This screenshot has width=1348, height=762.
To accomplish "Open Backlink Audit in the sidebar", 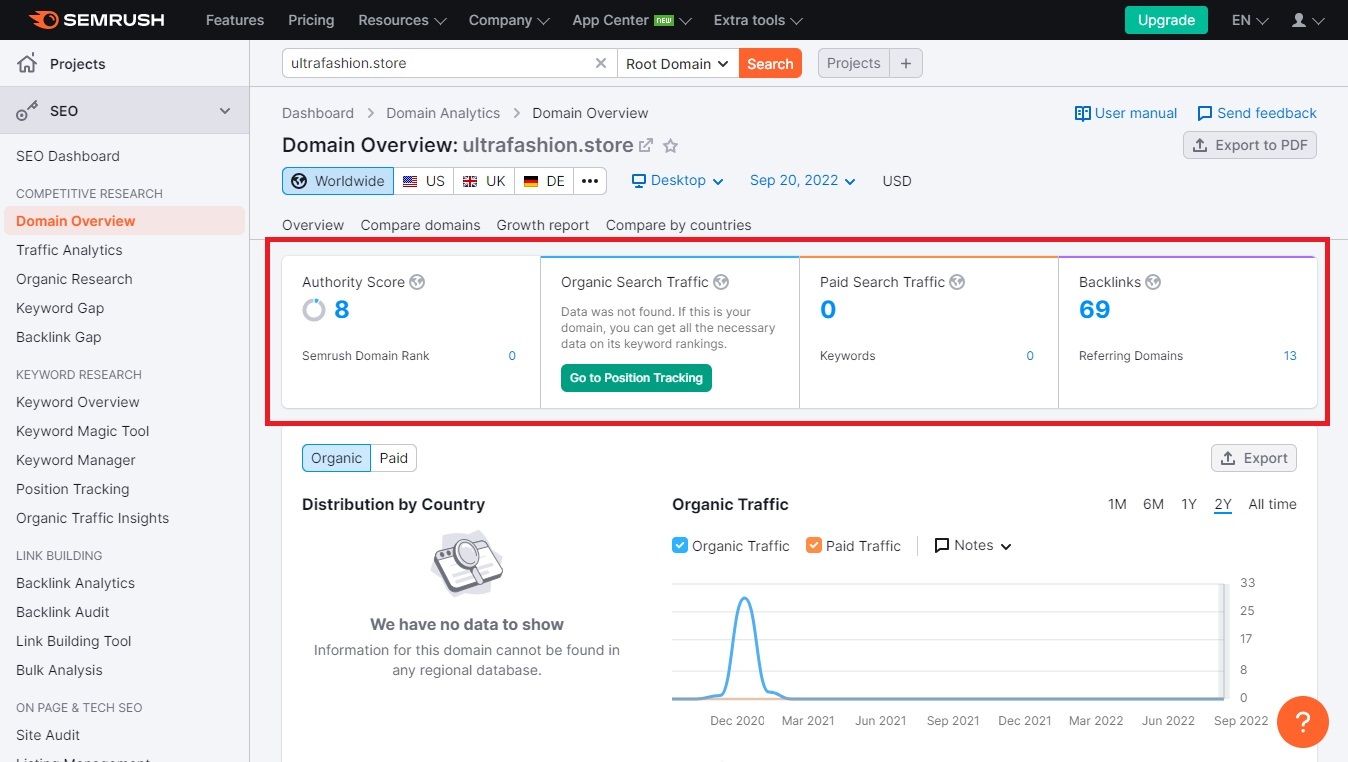I will 63,612.
